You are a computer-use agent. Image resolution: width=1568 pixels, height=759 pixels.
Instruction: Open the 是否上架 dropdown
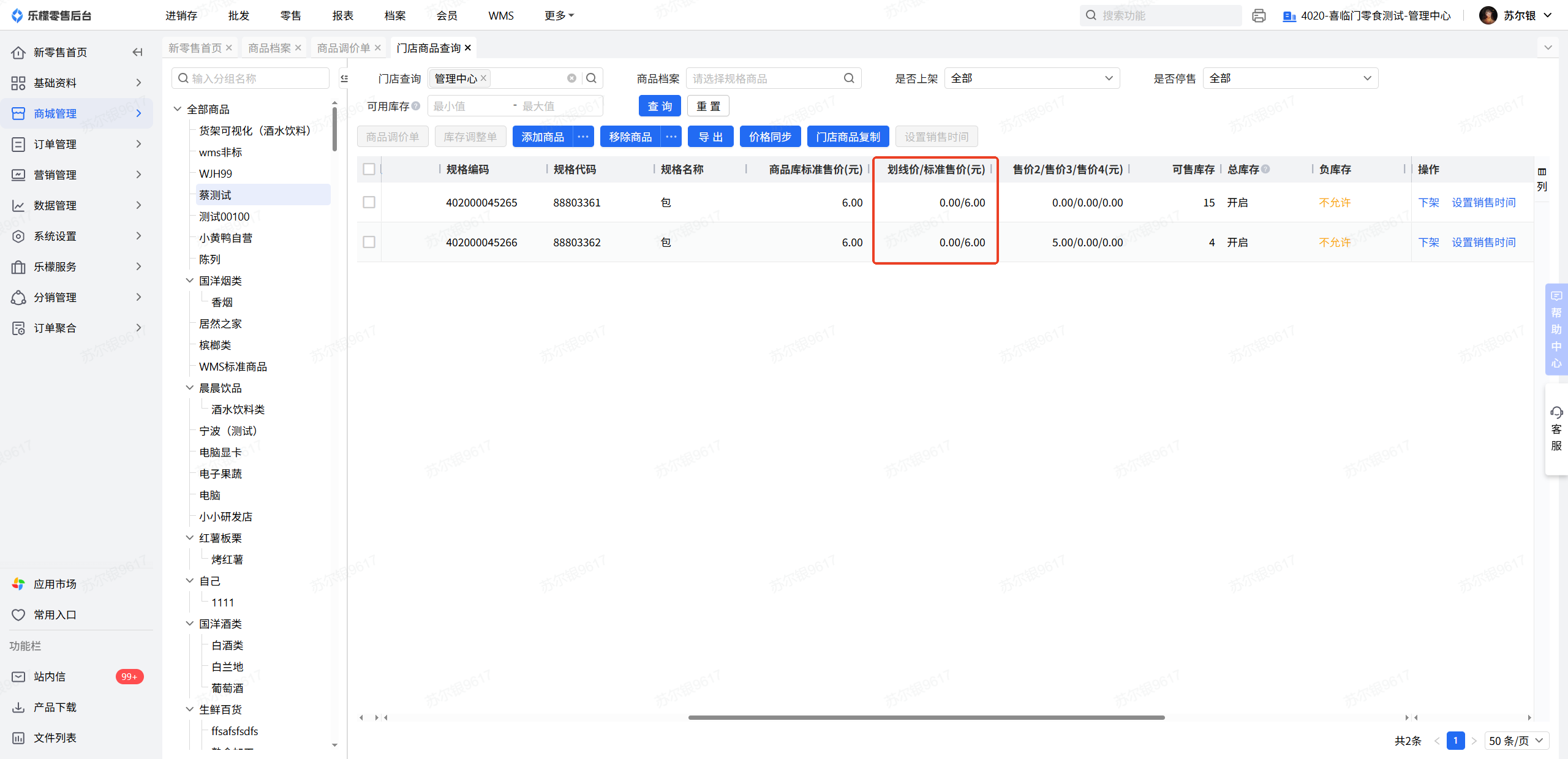pyautogui.click(x=1031, y=78)
